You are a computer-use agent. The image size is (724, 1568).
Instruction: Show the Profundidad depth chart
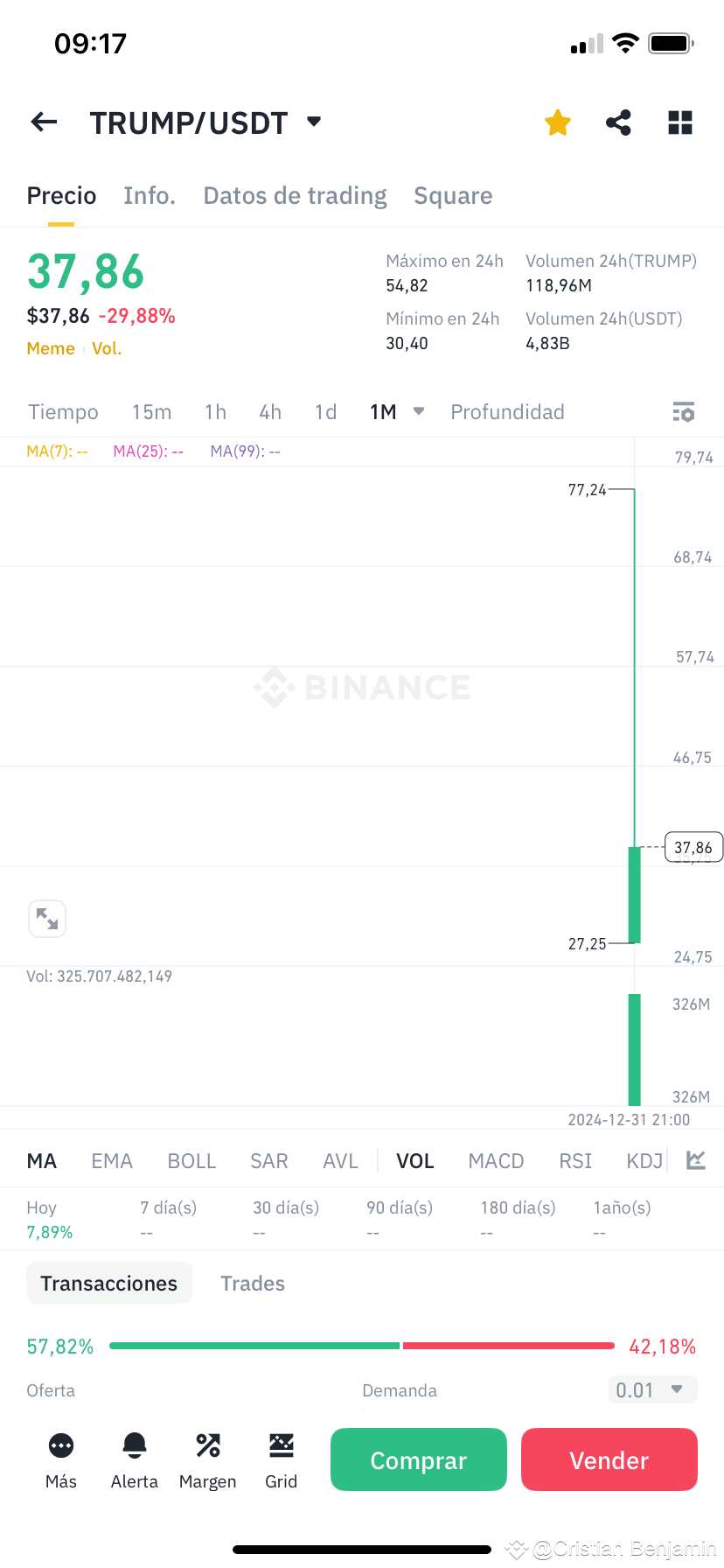coord(507,412)
